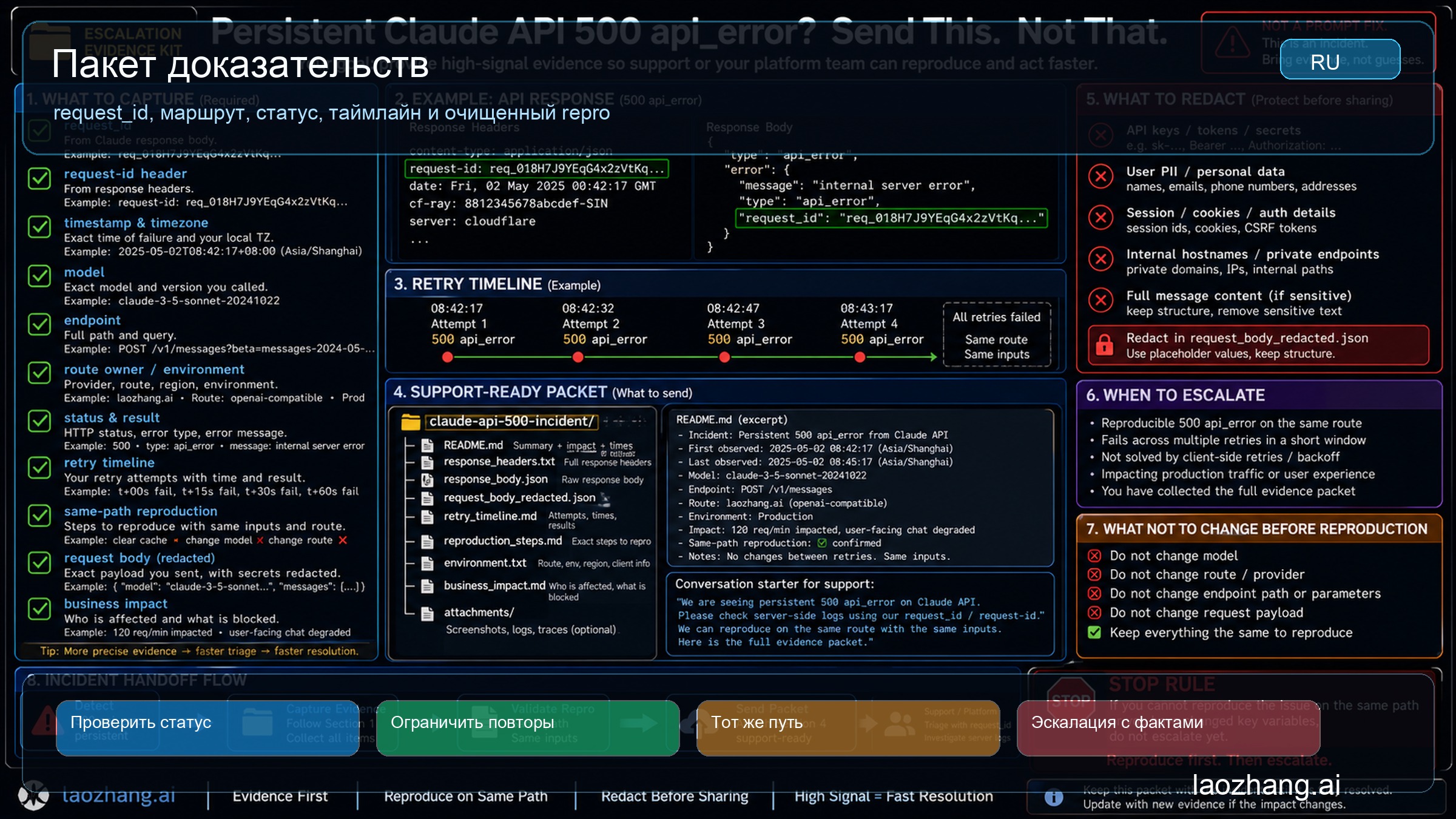The image size is (1456, 819).
Task: Click the retry_timeline.md file icon
Action: (428, 517)
